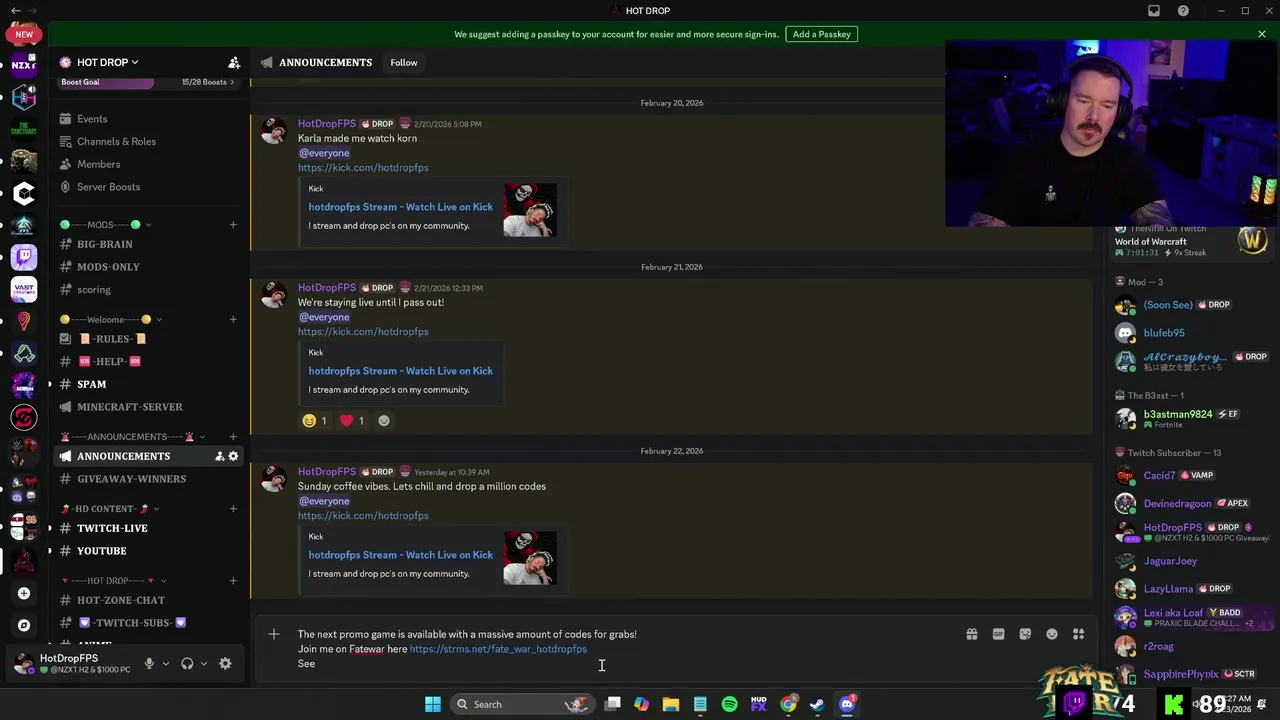Open the NZXT server icon

(24, 65)
